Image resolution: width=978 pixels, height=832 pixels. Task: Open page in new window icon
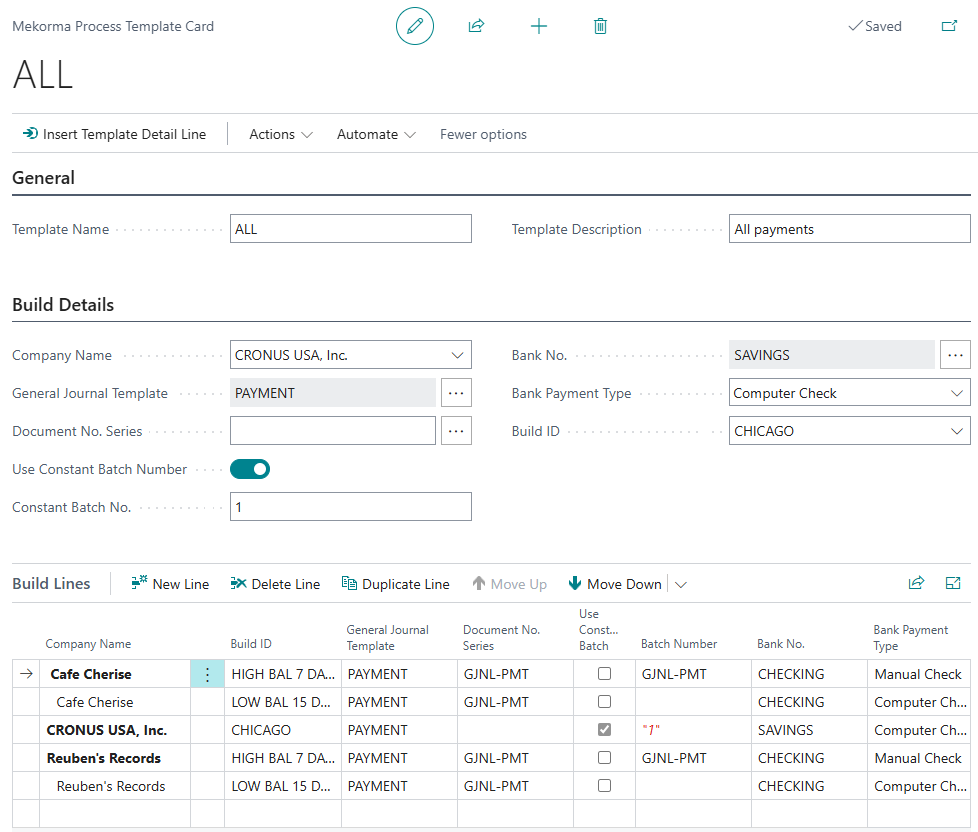point(949,26)
